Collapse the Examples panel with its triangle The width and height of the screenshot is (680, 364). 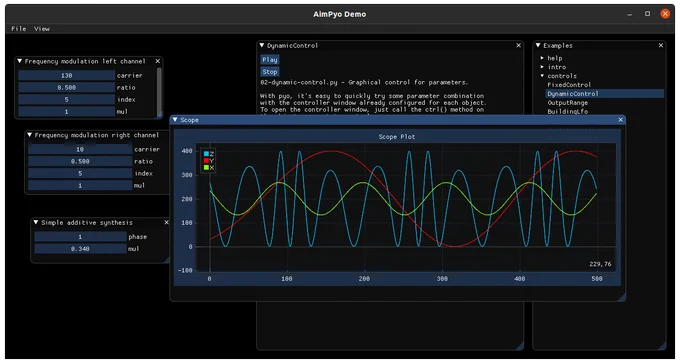click(538, 46)
